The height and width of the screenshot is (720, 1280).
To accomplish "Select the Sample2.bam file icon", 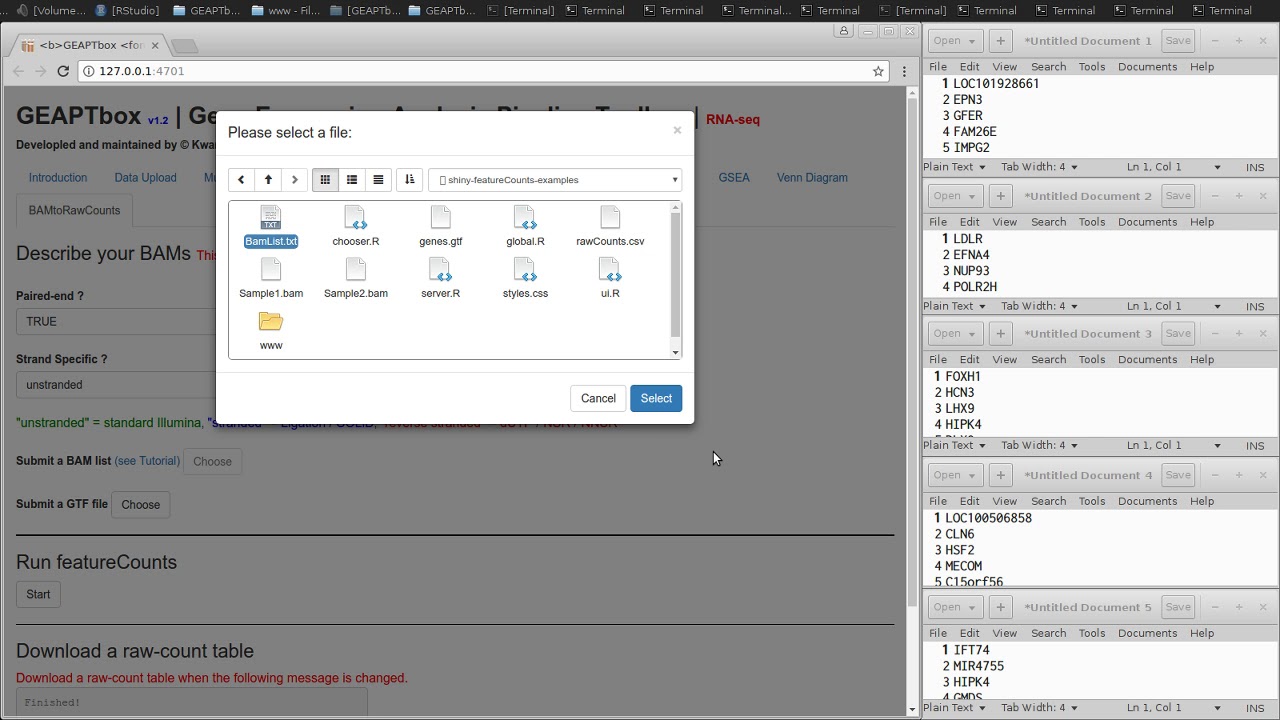I will (x=356, y=269).
